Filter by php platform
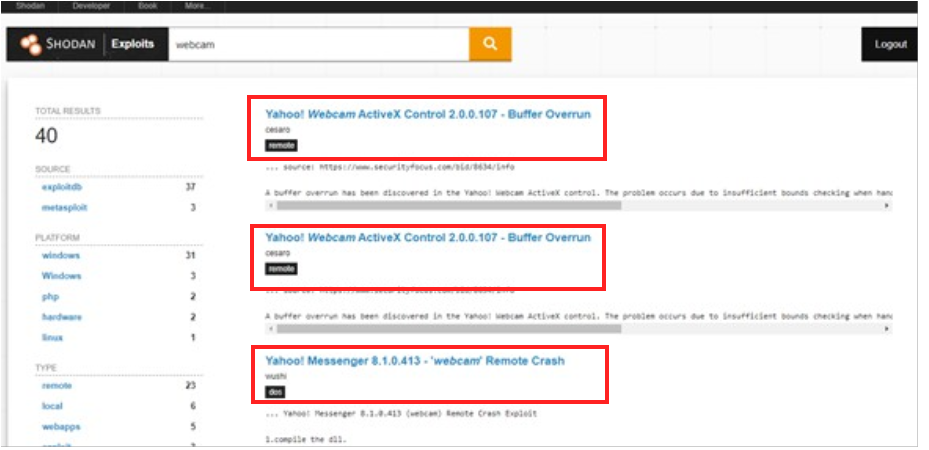This screenshot has height=450, width=929. pyautogui.click(x=50, y=297)
